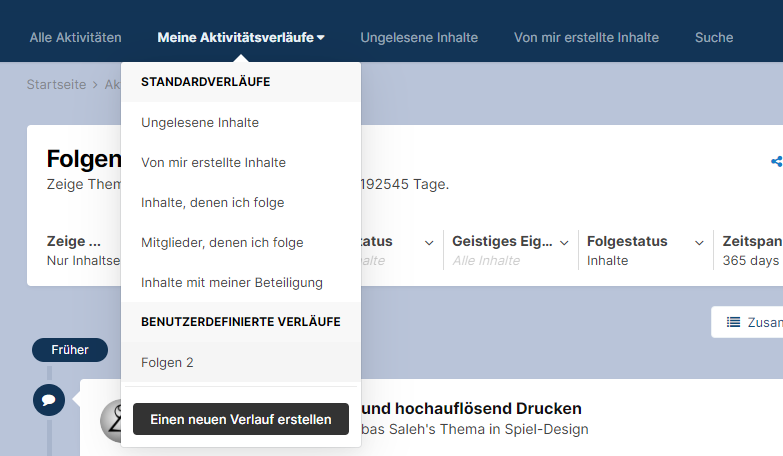The image size is (783, 456).
Task: Choose Mitglieder, denen ich folge menu entry
Action: tap(222, 243)
